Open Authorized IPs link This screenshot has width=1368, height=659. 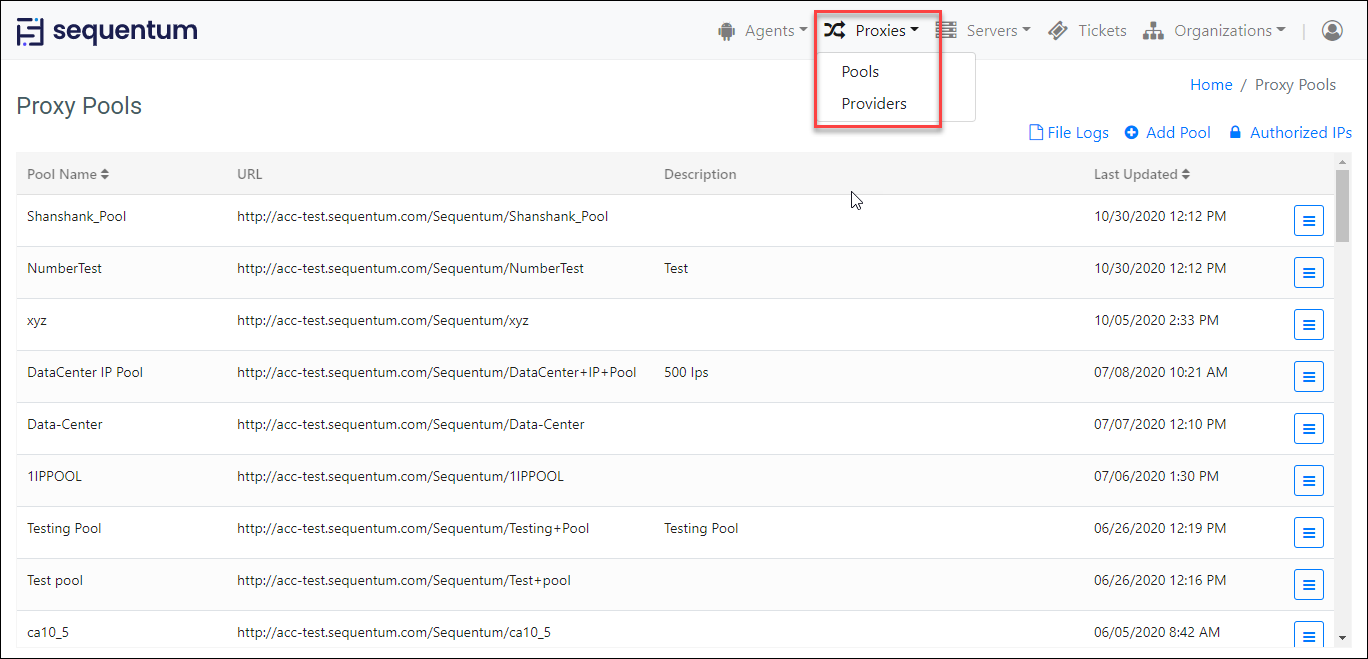tap(1291, 133)
